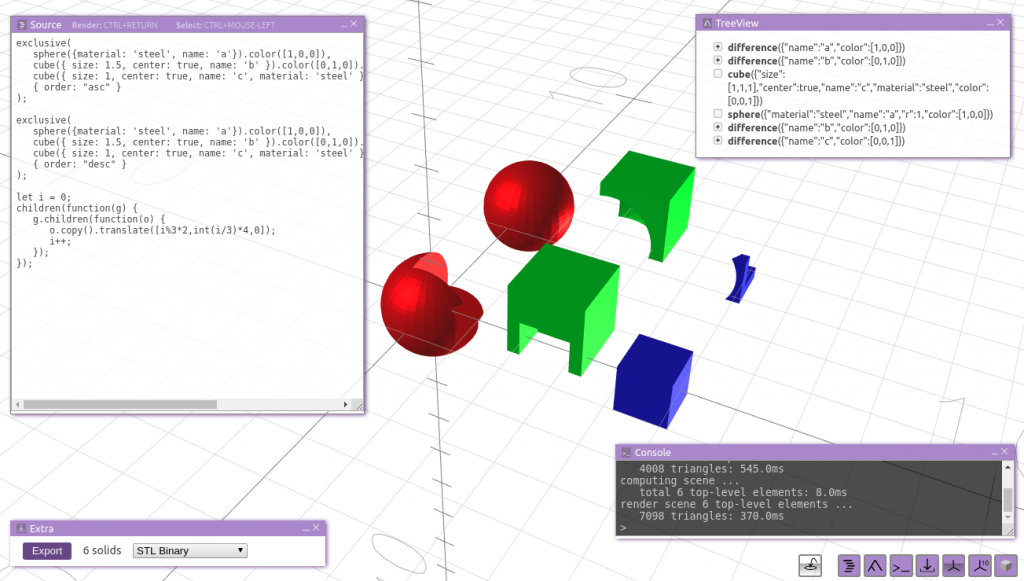Open the STL Binary format dropdown
The image size is (1024, 581).
[x=190, y=550]
